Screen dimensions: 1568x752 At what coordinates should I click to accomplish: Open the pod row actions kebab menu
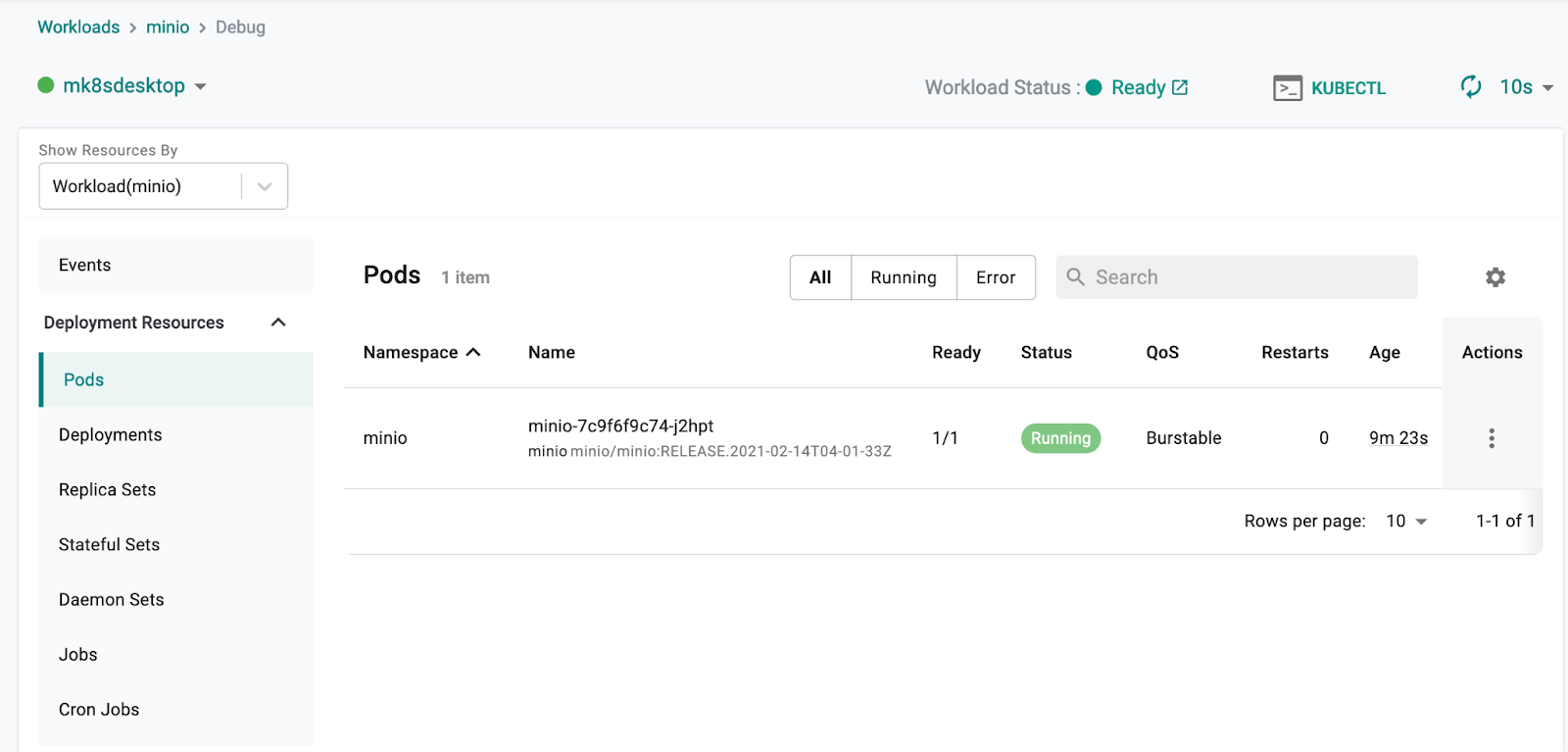(x=1492, y=438)
